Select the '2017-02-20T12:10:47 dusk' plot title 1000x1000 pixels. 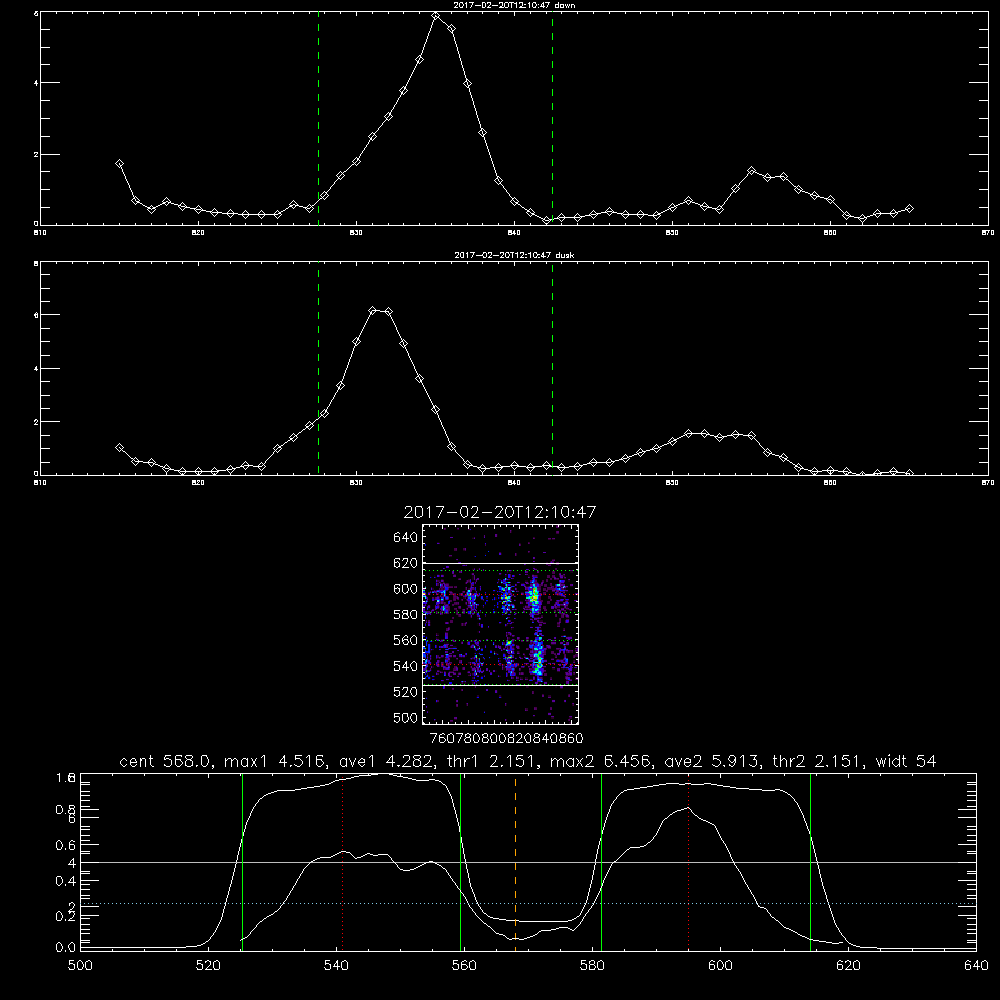click(x=514, y=255)
